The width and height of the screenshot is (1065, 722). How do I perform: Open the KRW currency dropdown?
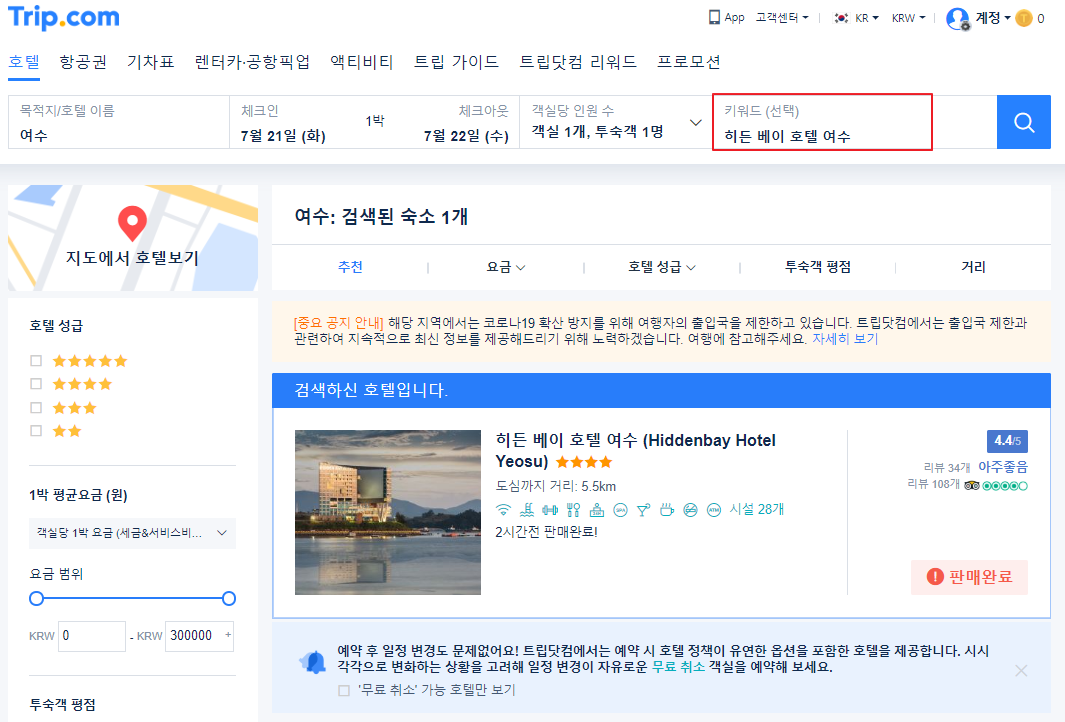click(908, 18)
